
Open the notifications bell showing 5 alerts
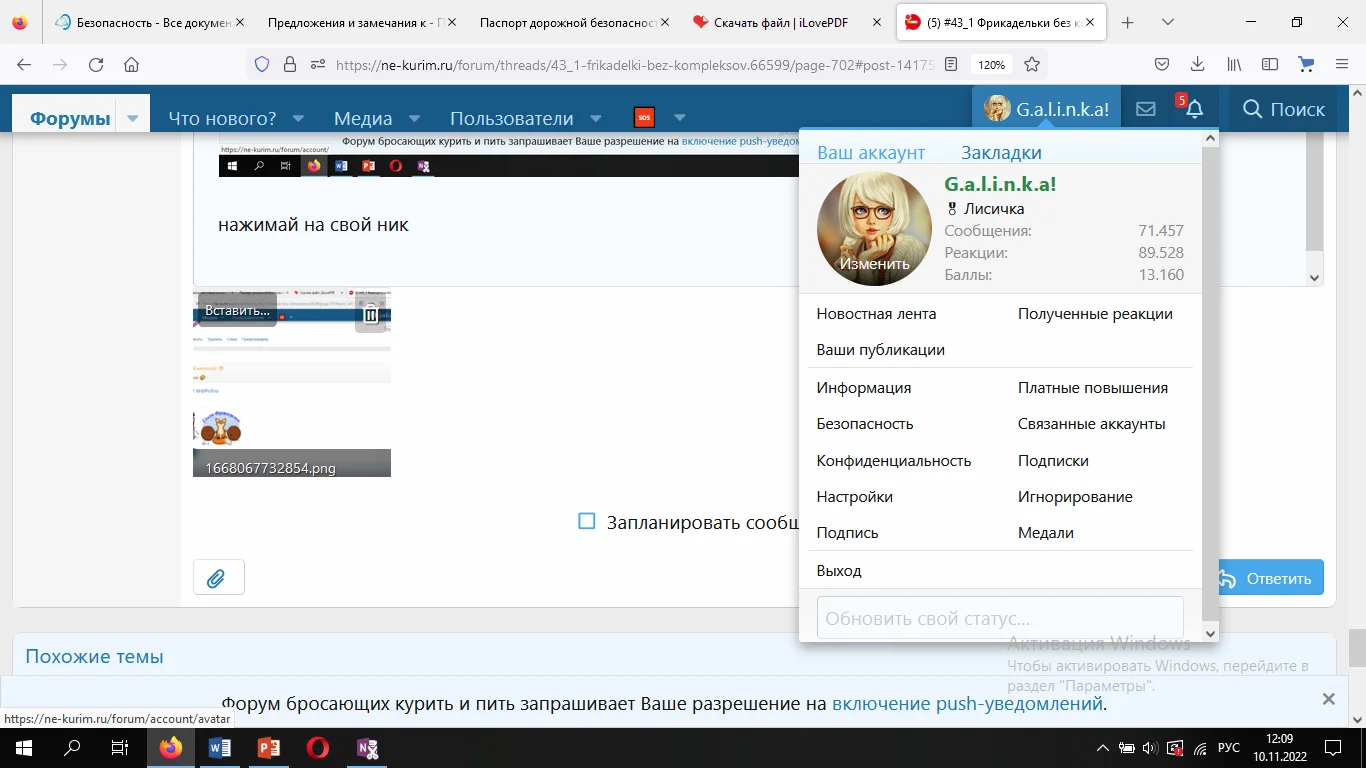(1193, 108)
